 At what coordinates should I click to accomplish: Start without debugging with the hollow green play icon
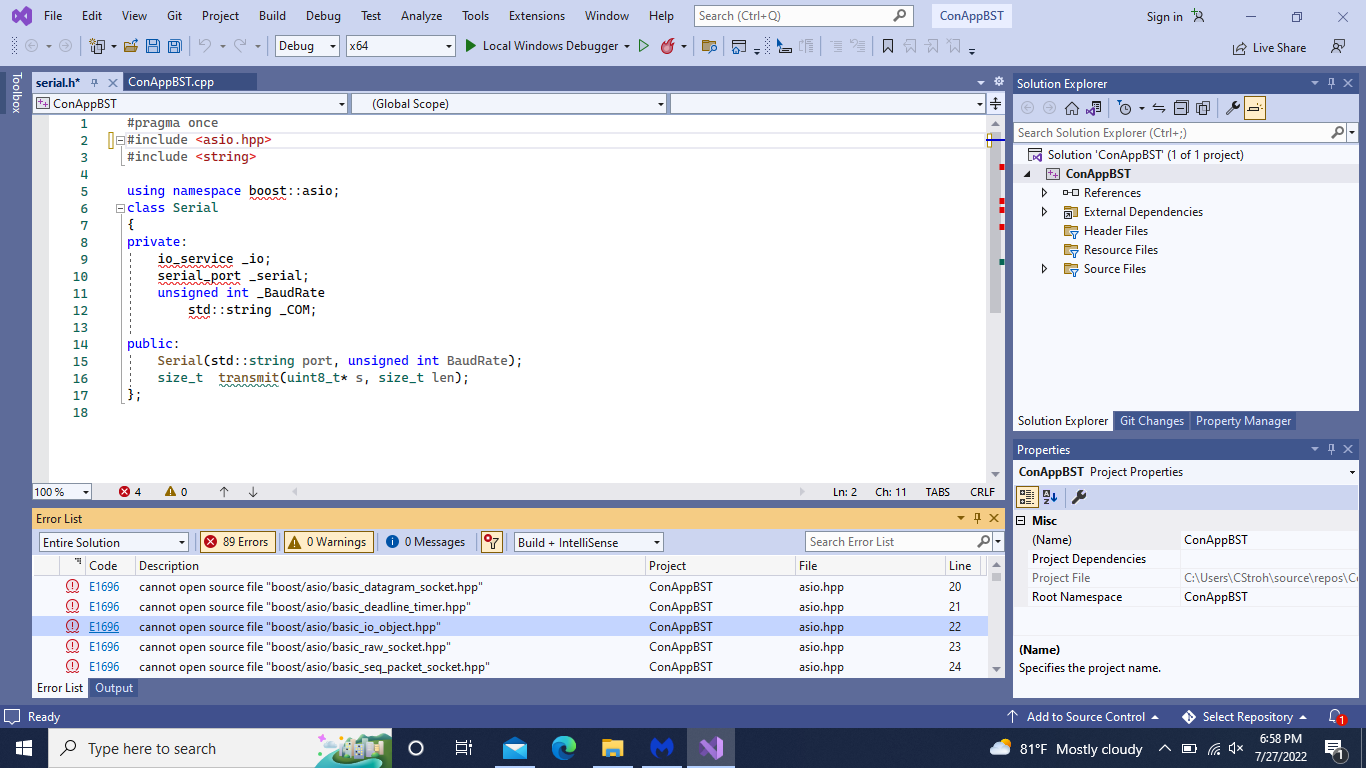(x=644, y=46)
